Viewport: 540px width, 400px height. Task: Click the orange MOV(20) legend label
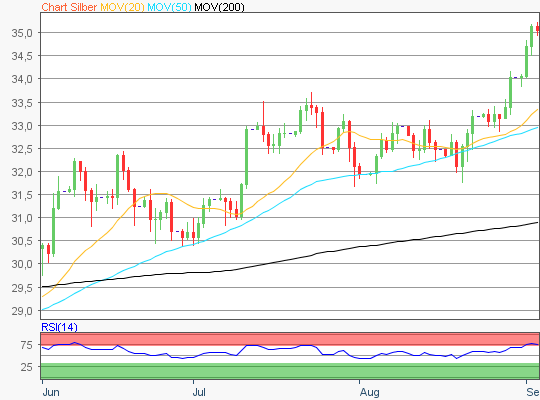[122, 7]
